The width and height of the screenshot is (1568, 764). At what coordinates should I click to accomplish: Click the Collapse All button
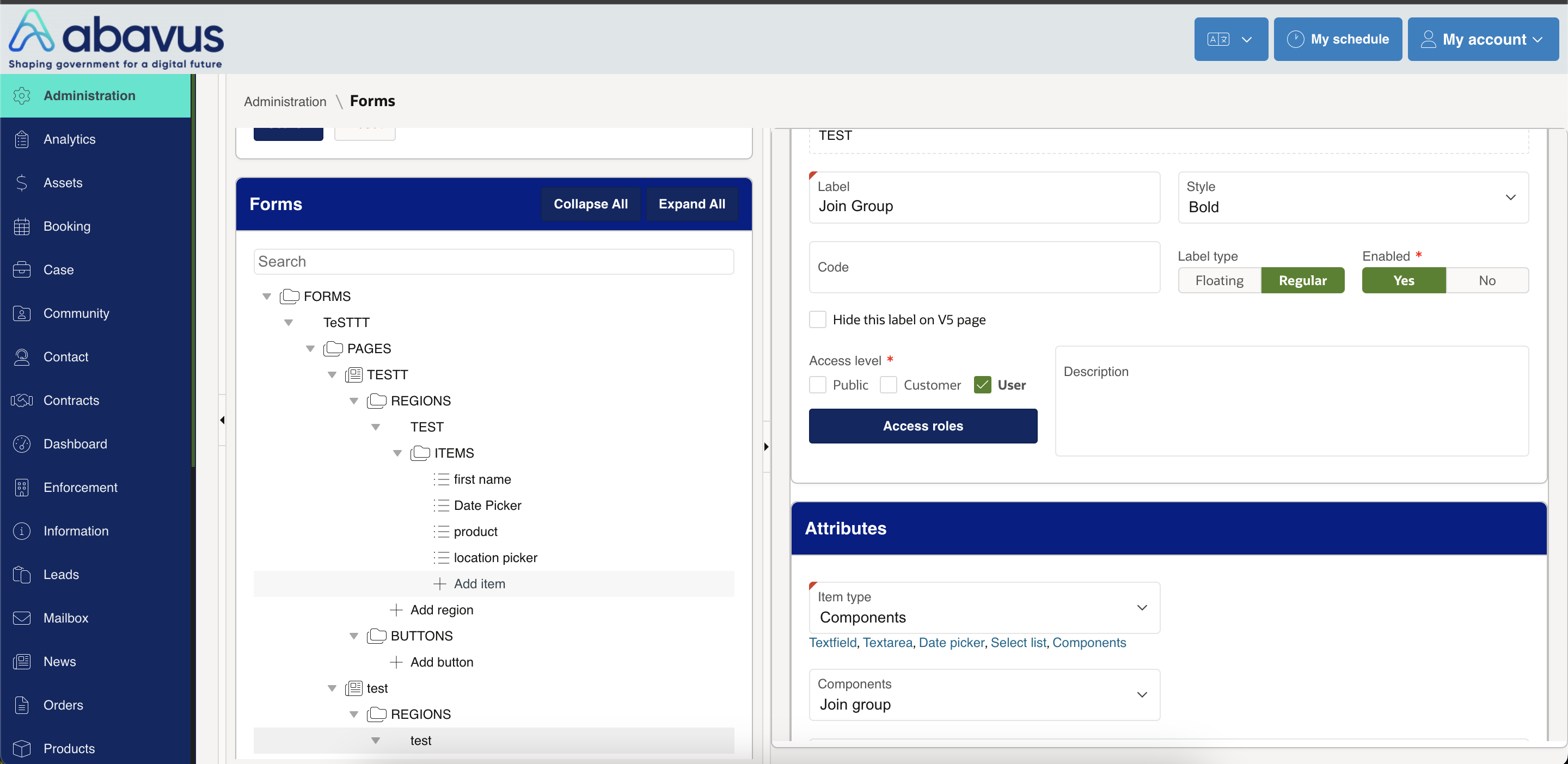click(590, 204)
